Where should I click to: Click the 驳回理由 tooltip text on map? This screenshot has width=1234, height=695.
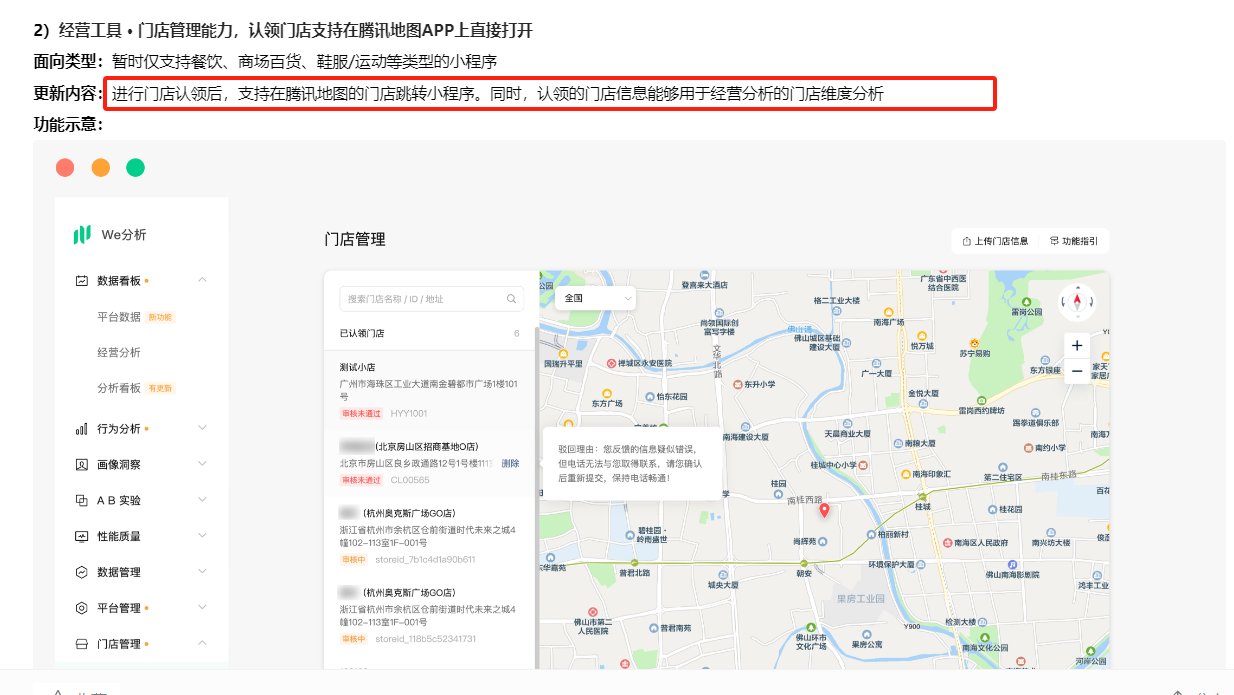point(631,463)
